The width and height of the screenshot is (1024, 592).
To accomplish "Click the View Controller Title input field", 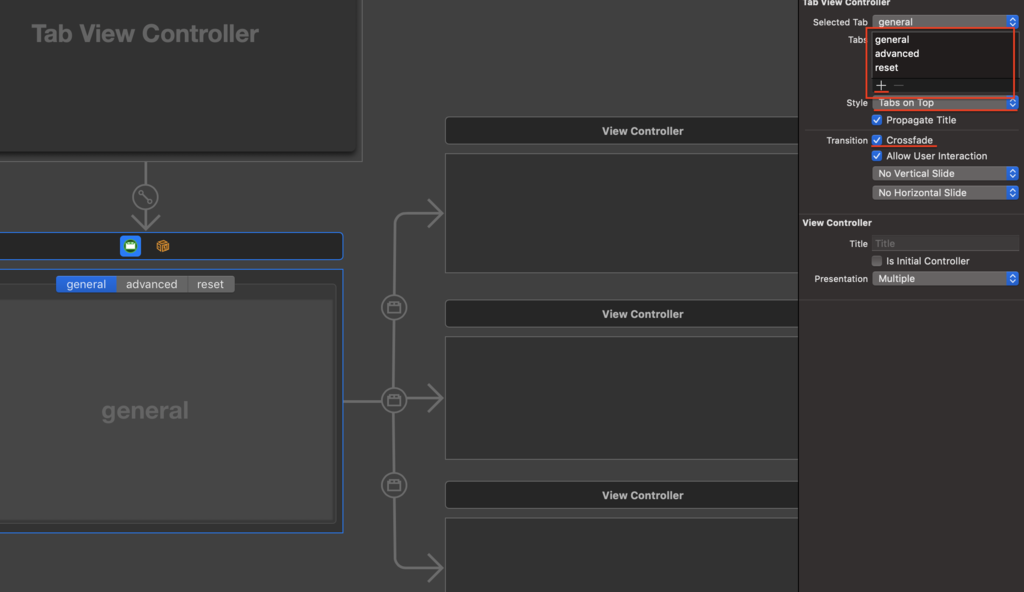I will [x=945, y=243].
